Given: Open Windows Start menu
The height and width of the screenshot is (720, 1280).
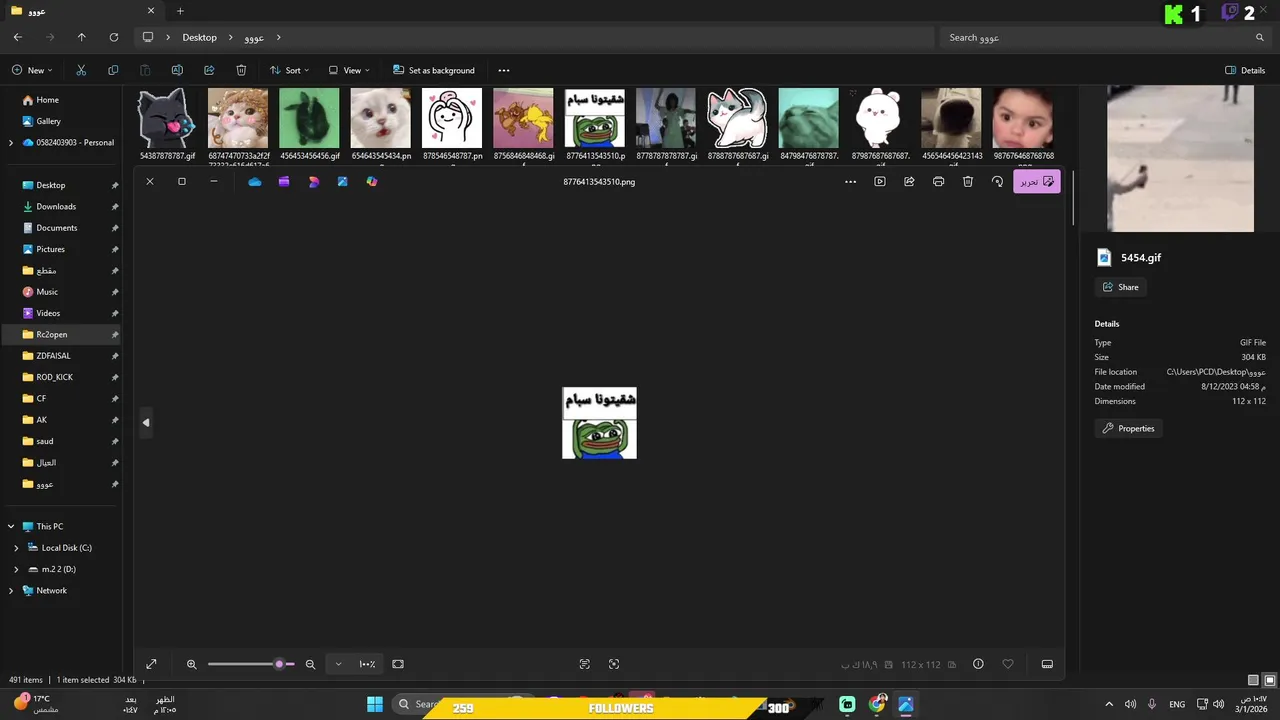Looking at the screenshot, I should (x=375, y=705).
